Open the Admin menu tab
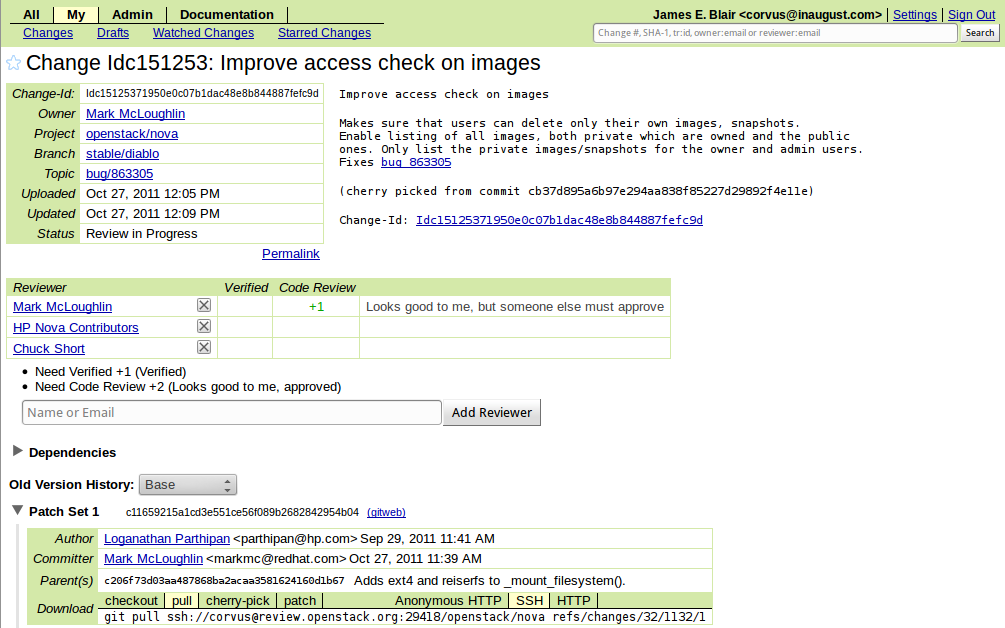Image resolution: width=1005 pixels, height=628 pixels. coord(132,15)
